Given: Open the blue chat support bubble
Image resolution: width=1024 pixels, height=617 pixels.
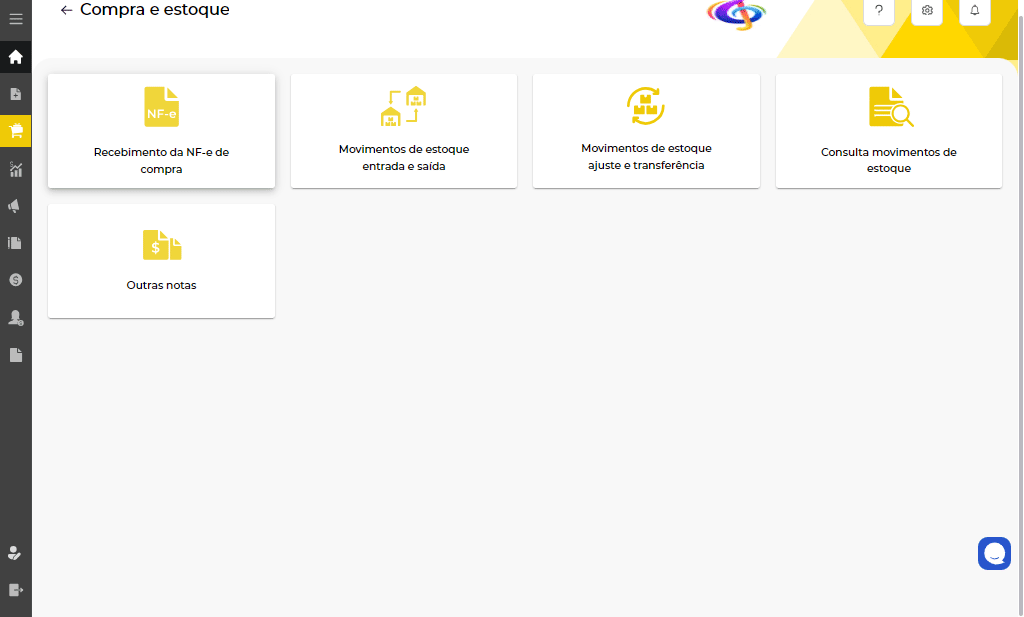Looking at the screenshot, I should pos(994,553).
